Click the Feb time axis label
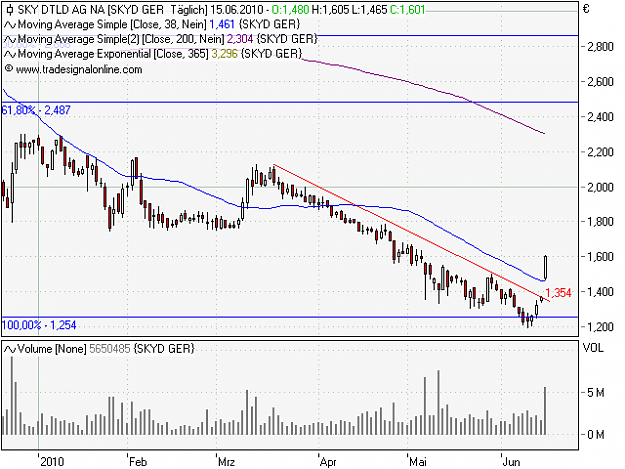625x469 pixels. click(138, 462)
